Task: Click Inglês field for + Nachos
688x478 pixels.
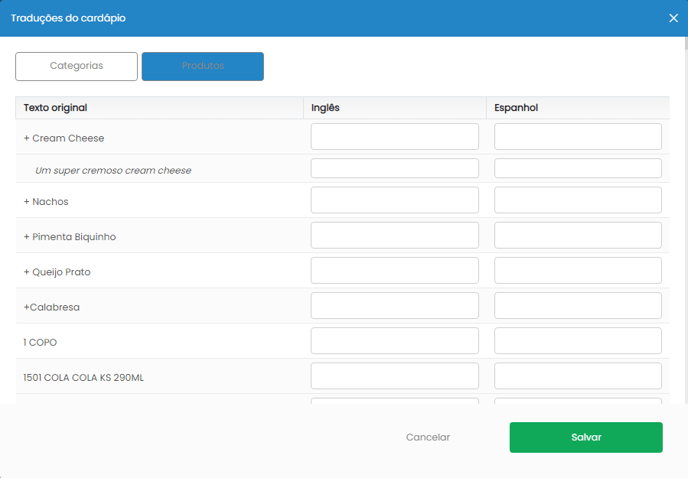Action: (x=394, y=200)
